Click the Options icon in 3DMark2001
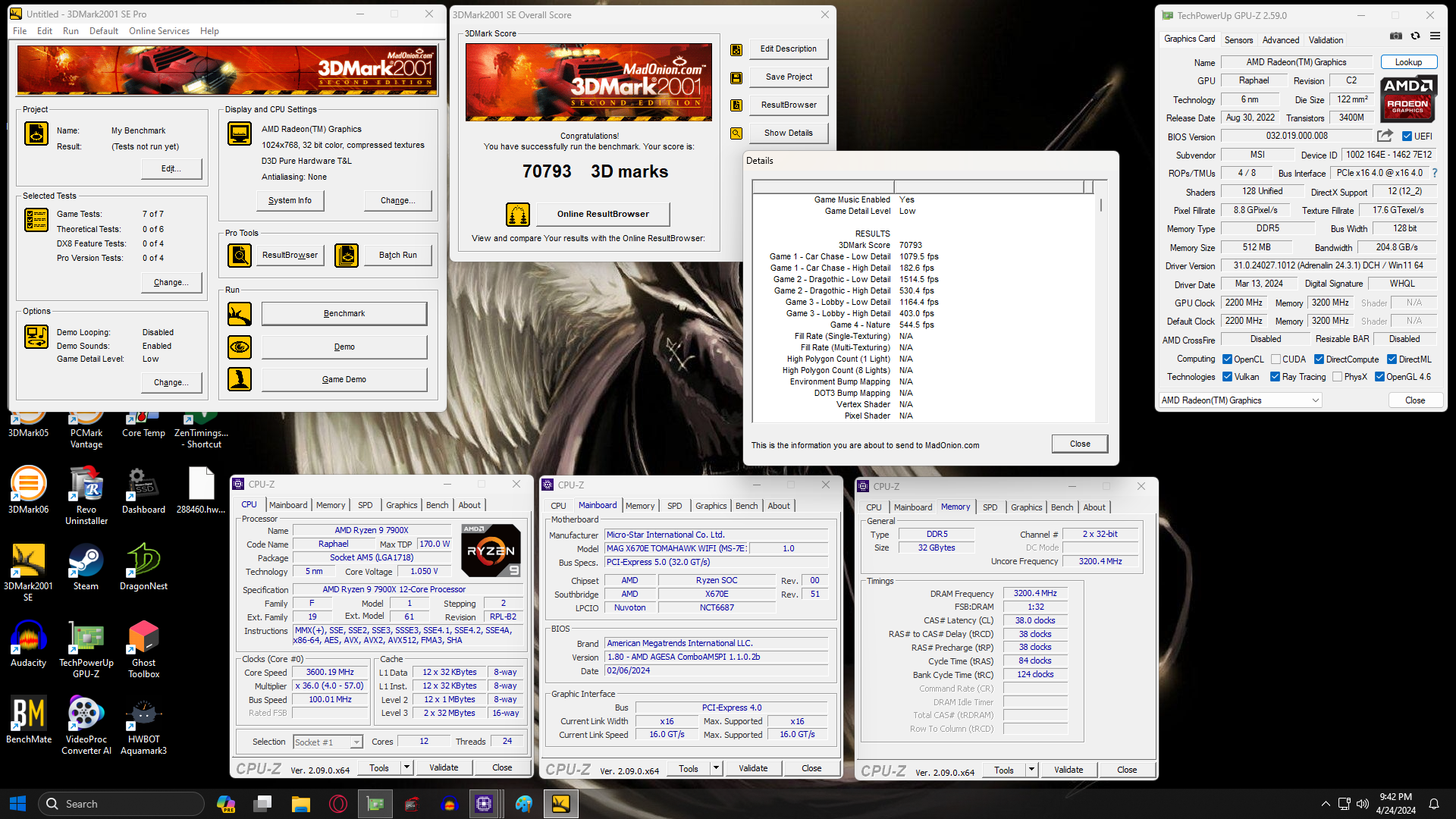This screenshot has height=819, width=1456. (x=36, y=336)
